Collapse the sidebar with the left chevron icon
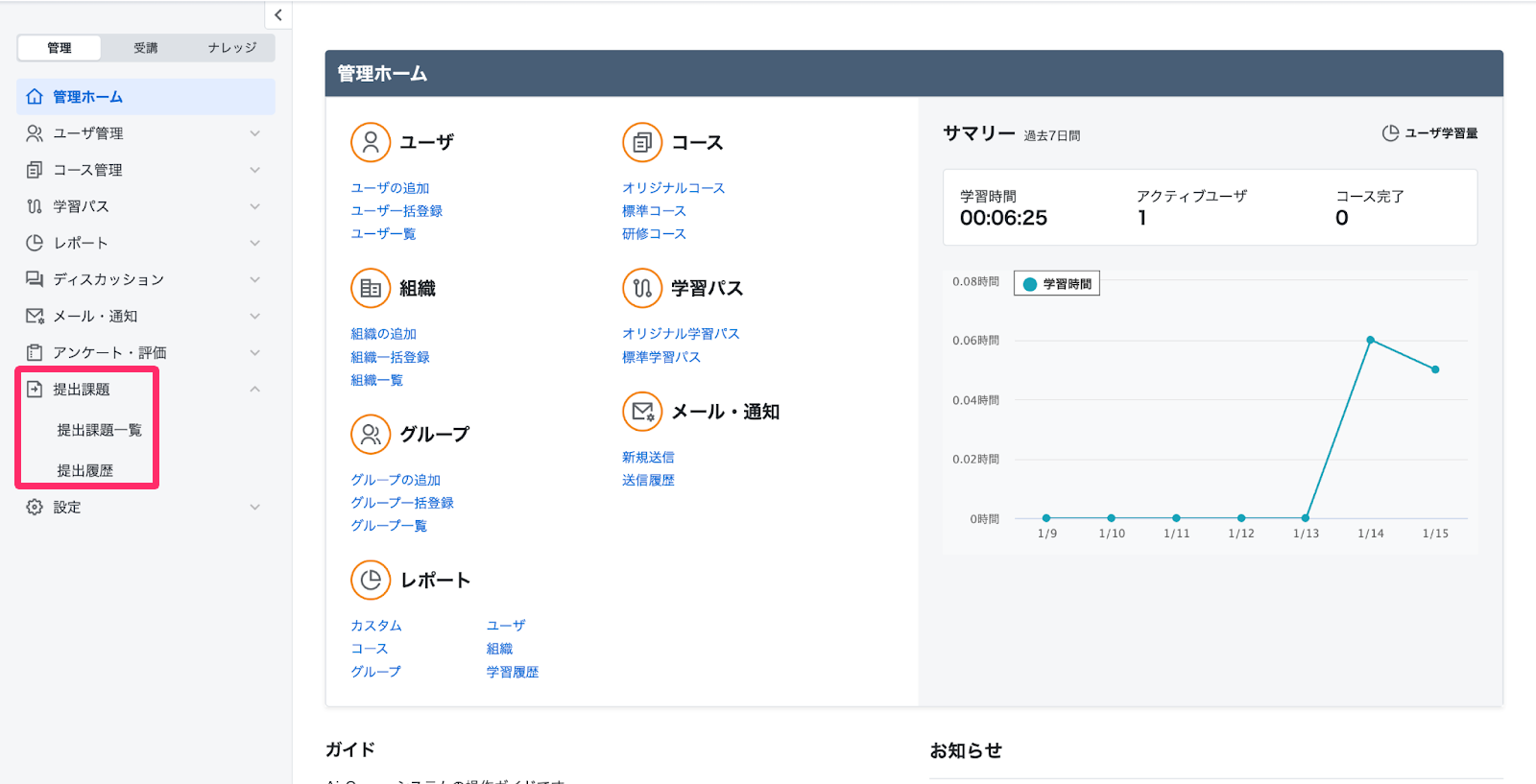The width and height of the screenshot is (1536, 784). pyautogui.click(x=278, y=14)
